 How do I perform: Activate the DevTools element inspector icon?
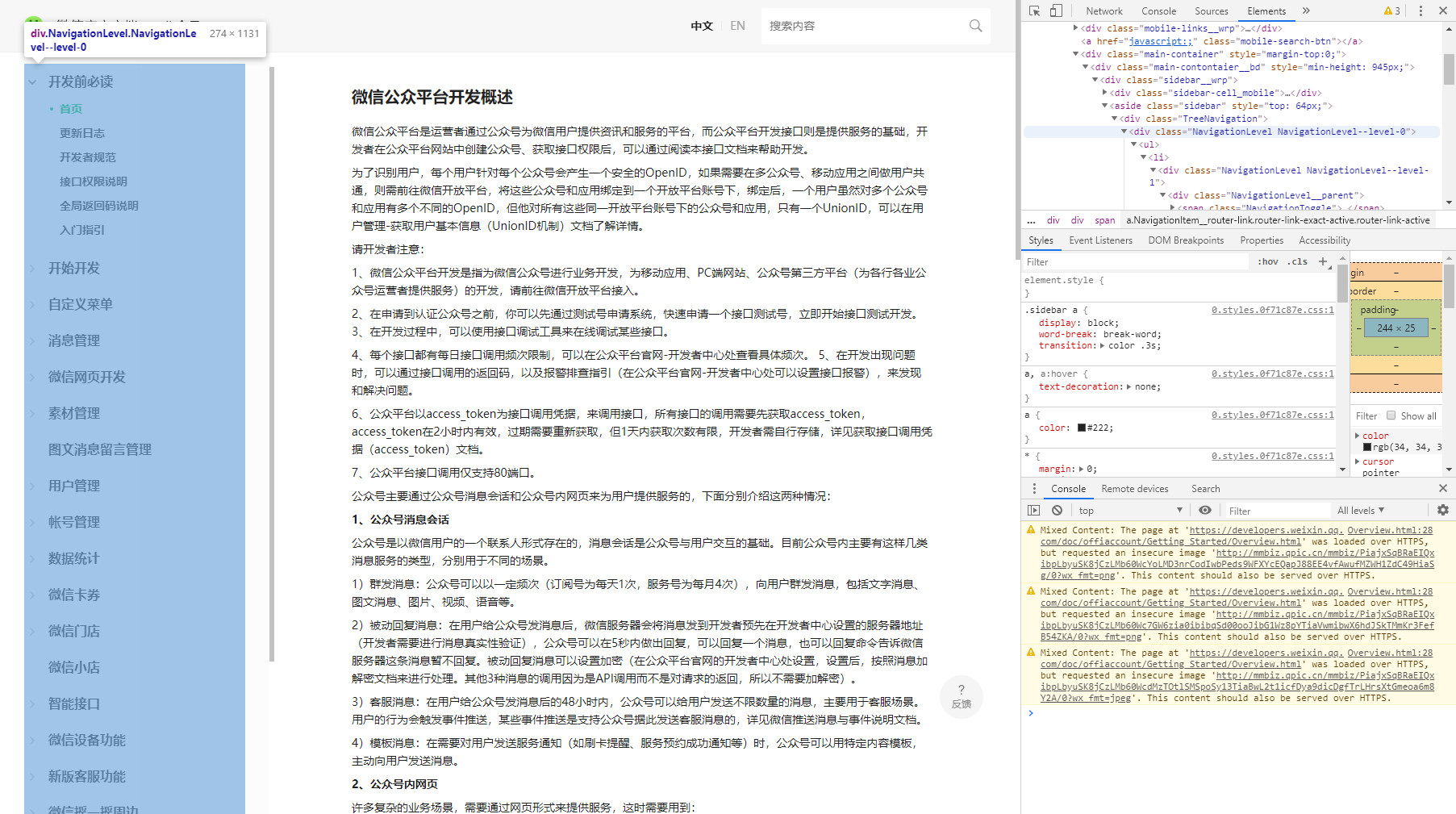[1034, 10]
